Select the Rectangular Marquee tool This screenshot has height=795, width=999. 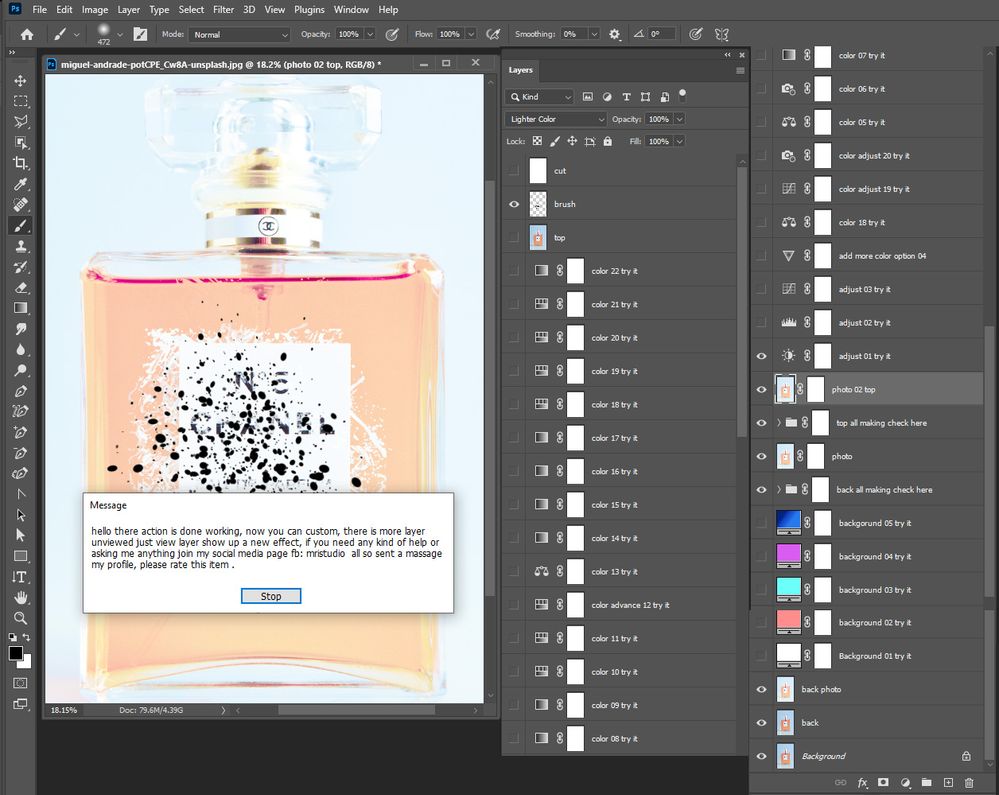tap(20, 101)
